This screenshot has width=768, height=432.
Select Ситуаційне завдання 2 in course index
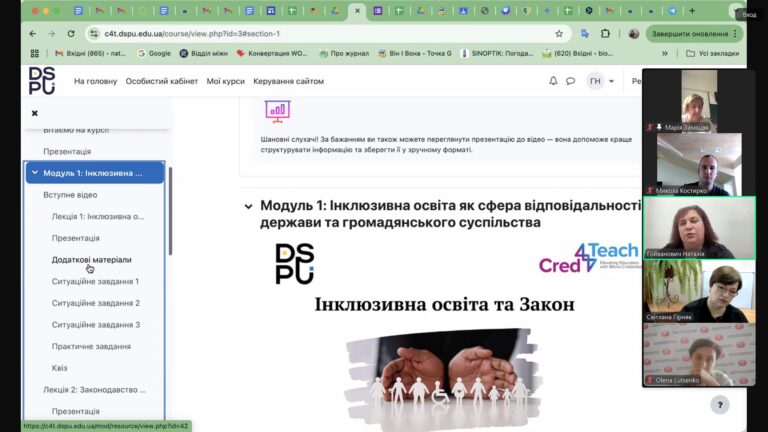click(x=96, y=303)
